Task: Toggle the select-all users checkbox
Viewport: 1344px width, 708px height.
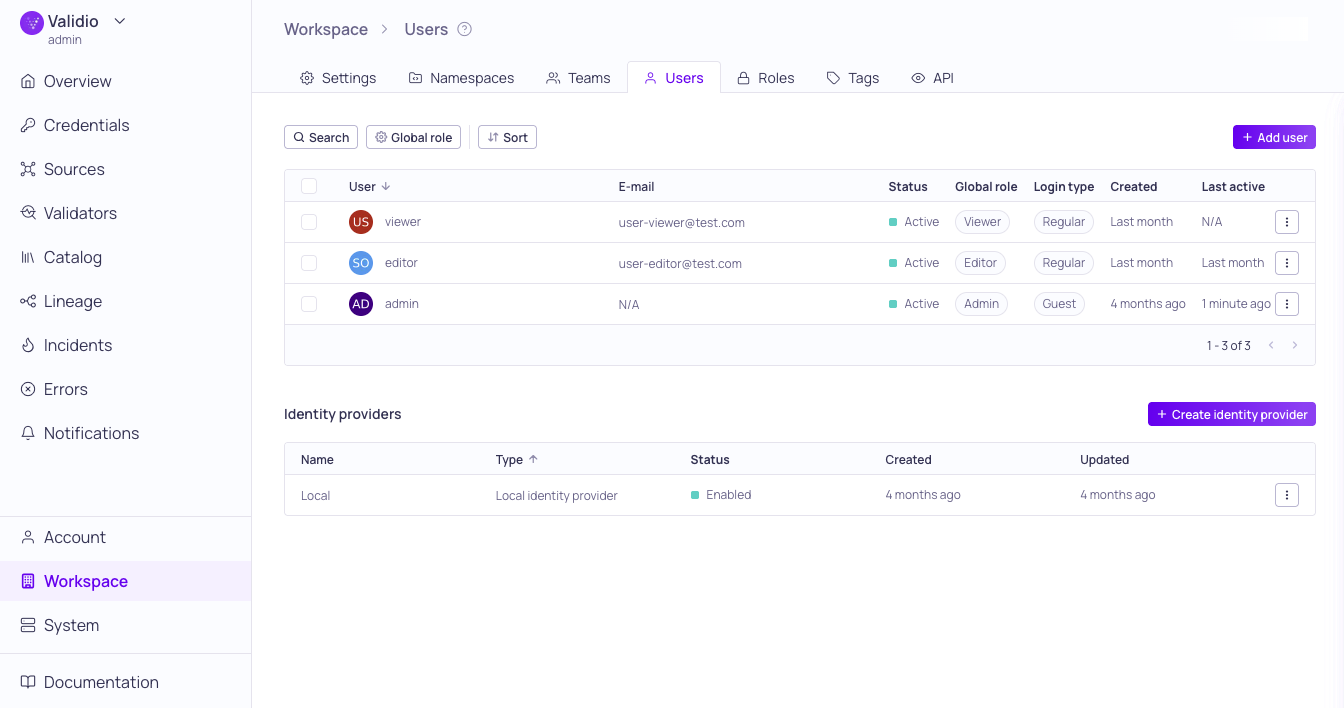Action: point(309,186)
